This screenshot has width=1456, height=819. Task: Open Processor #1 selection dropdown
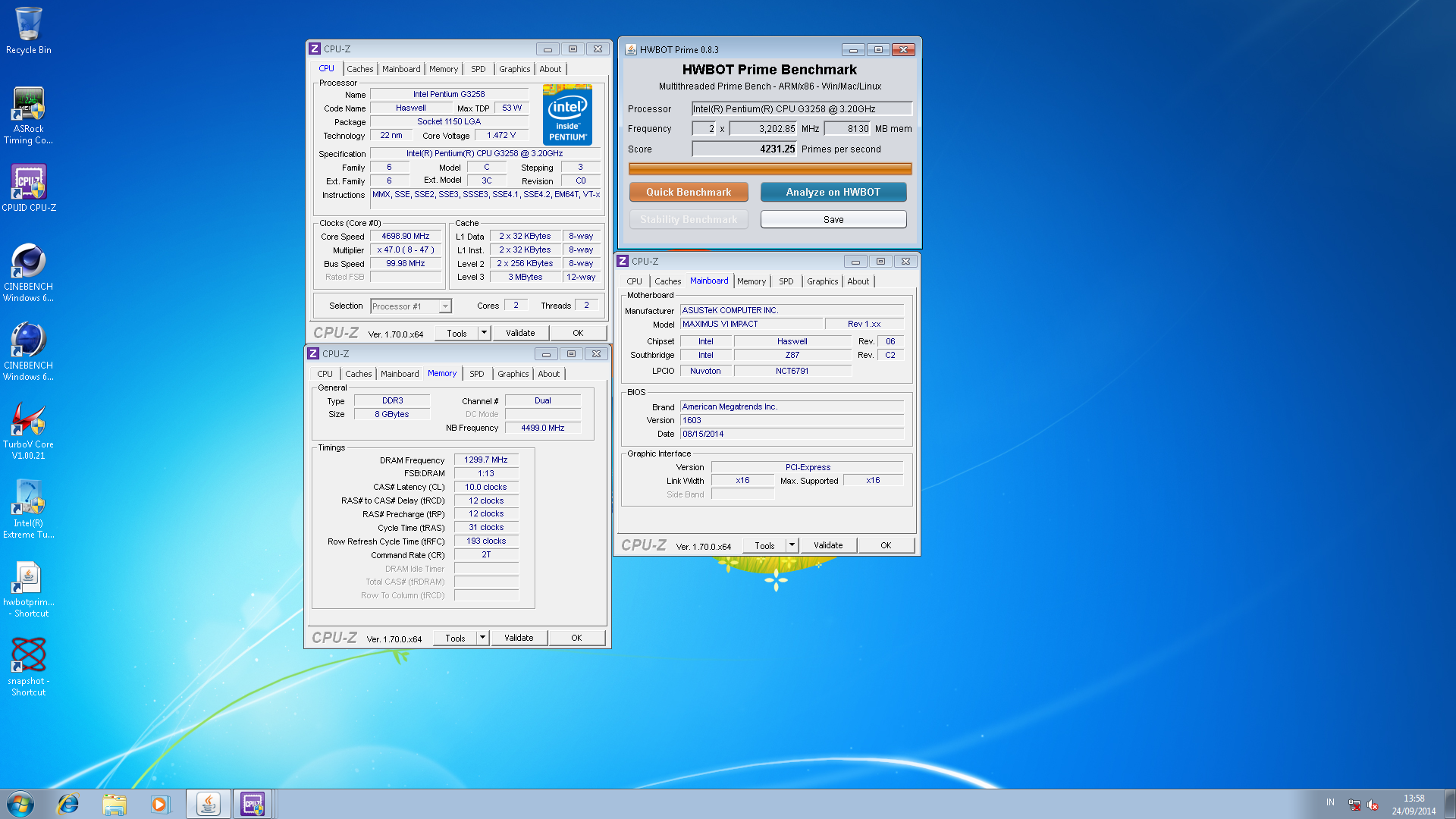tap(411, 306)
